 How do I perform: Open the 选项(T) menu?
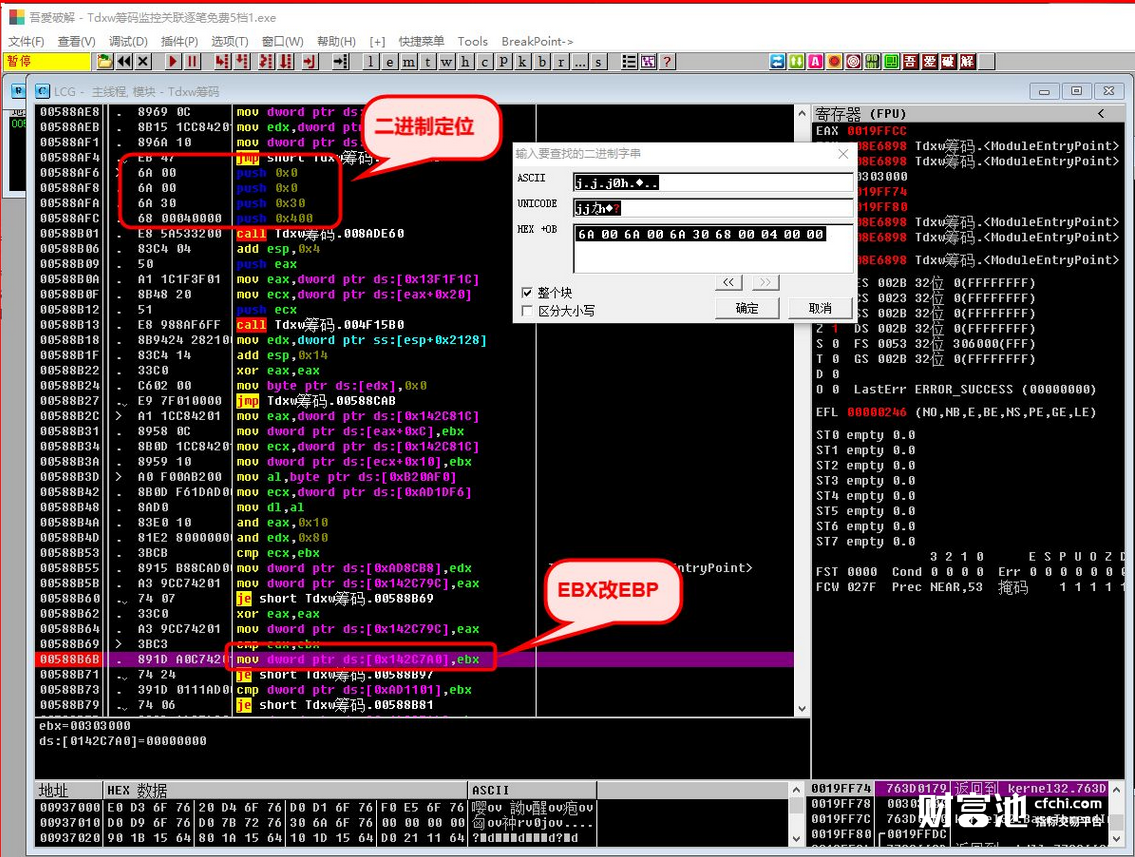point(229,41)
